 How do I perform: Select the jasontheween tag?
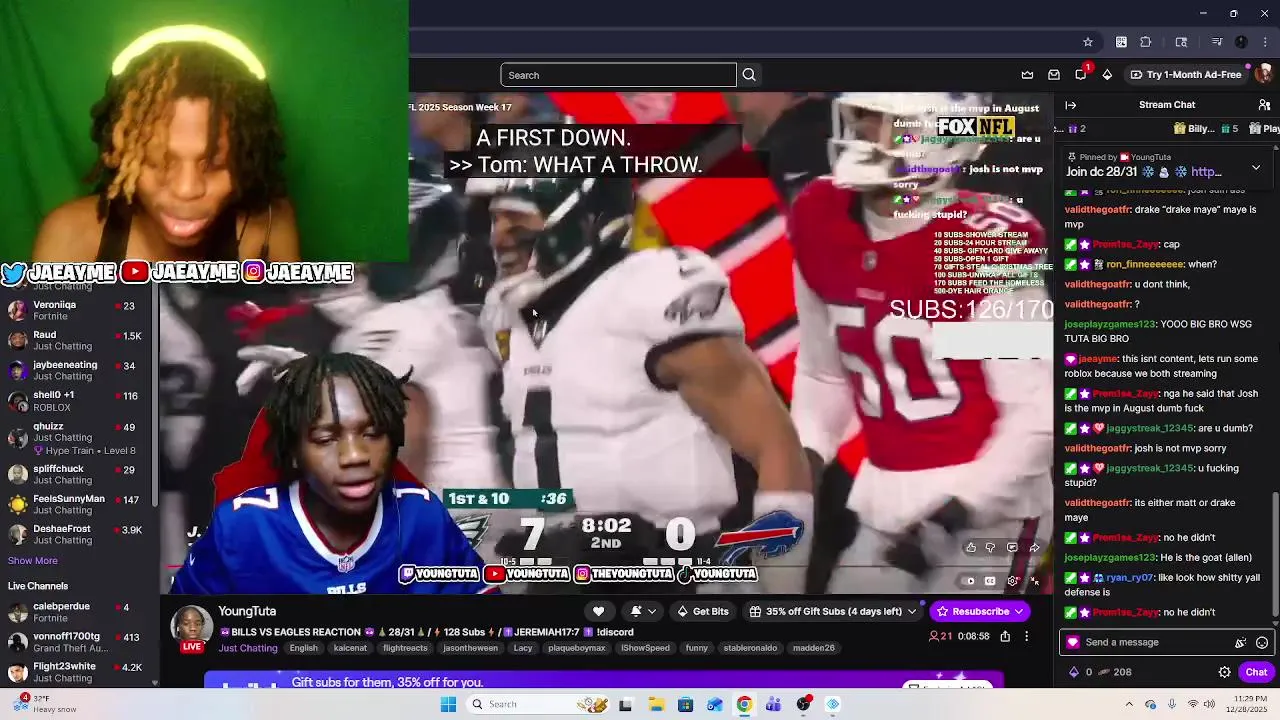click(x=470, y=648)
